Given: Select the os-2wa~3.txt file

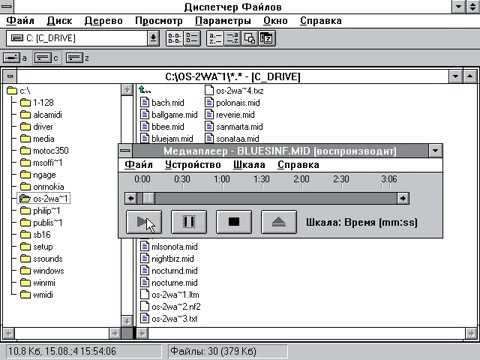Looking at the screenshot, I should tap(169, 319).
